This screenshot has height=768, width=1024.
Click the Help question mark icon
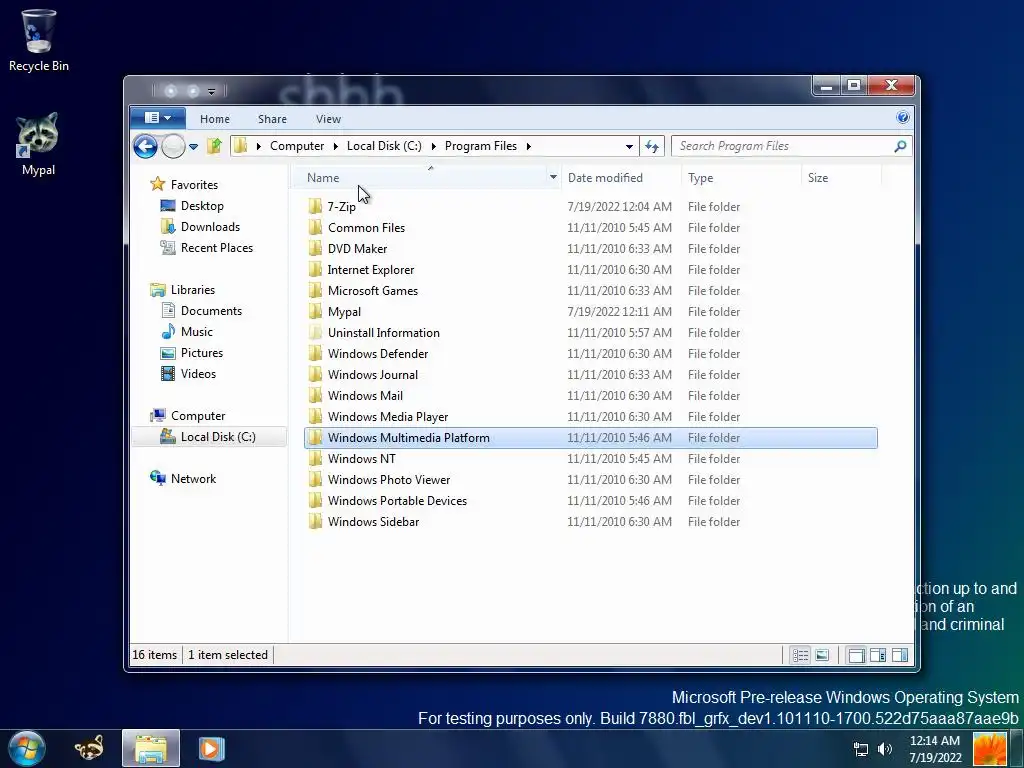point(903,118)
